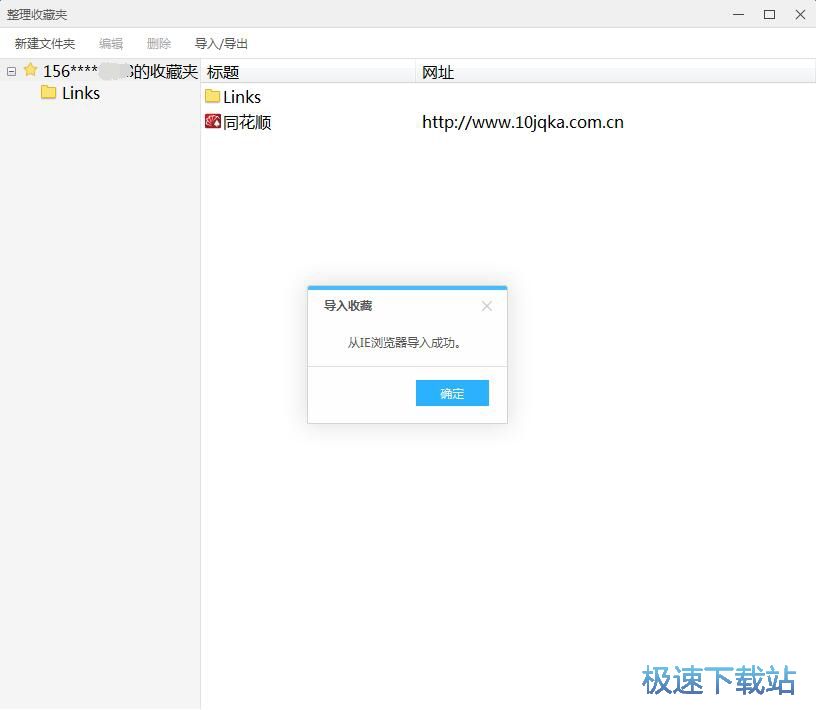
Task: Click the message 从IE浏览器导入成功。
Action: [x=405, y=343]
